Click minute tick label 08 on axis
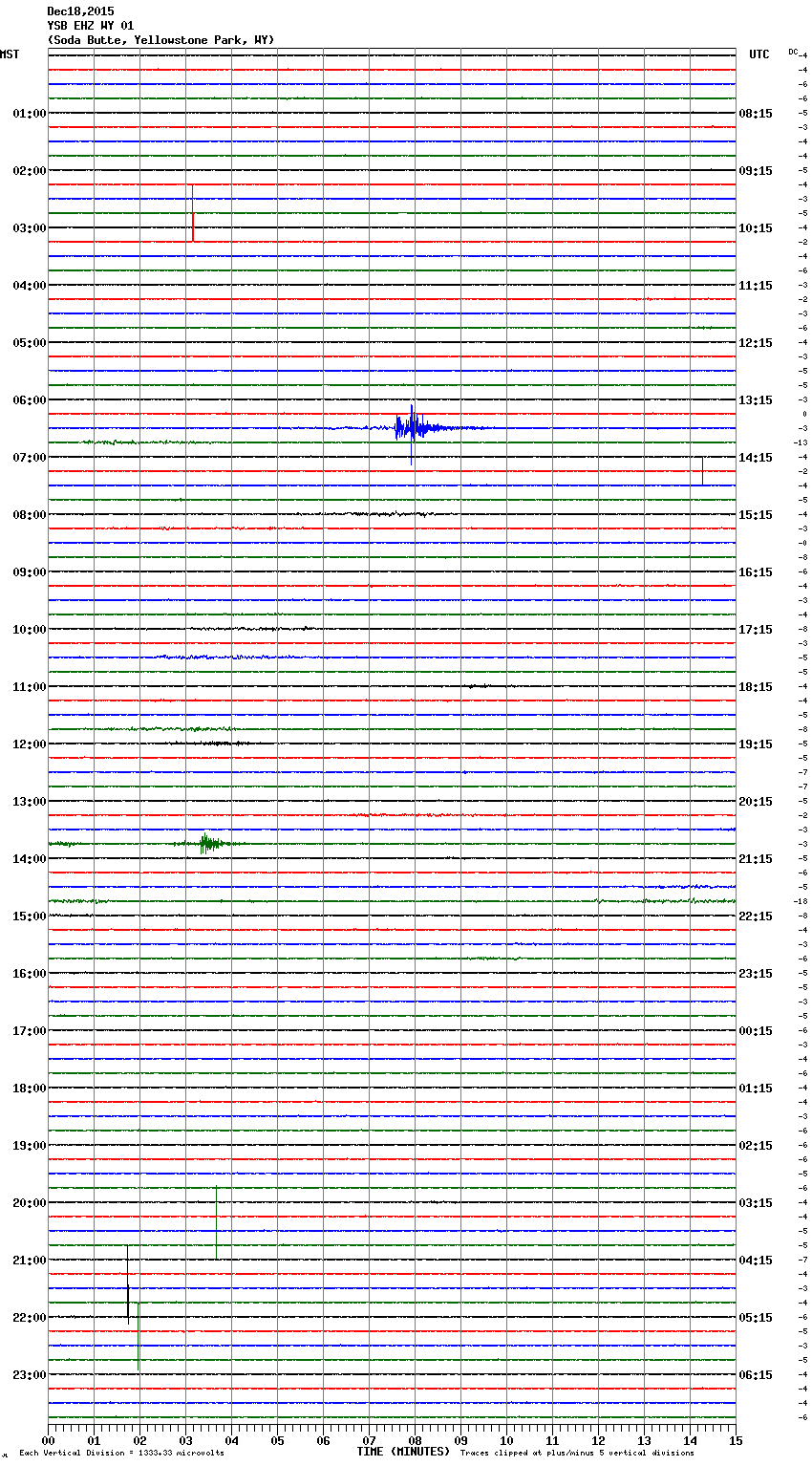Viewport: 812px width, 1466px height. 415,1440
